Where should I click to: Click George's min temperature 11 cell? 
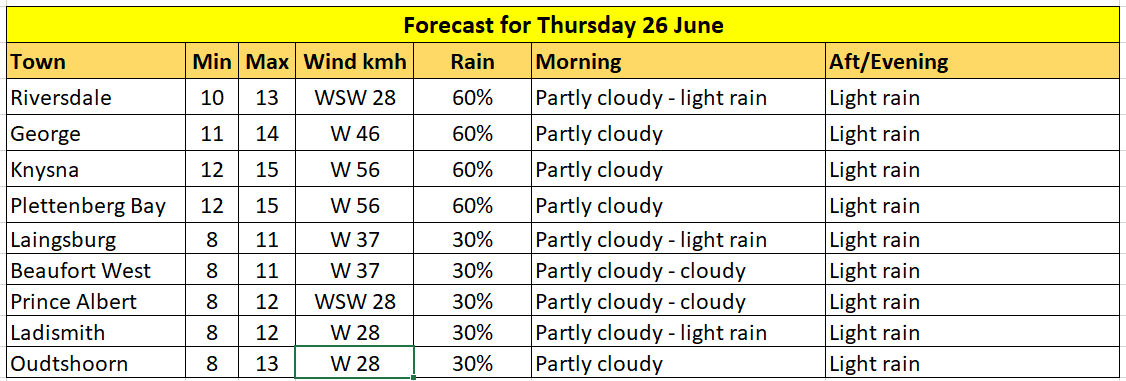(x=215, y=133)
